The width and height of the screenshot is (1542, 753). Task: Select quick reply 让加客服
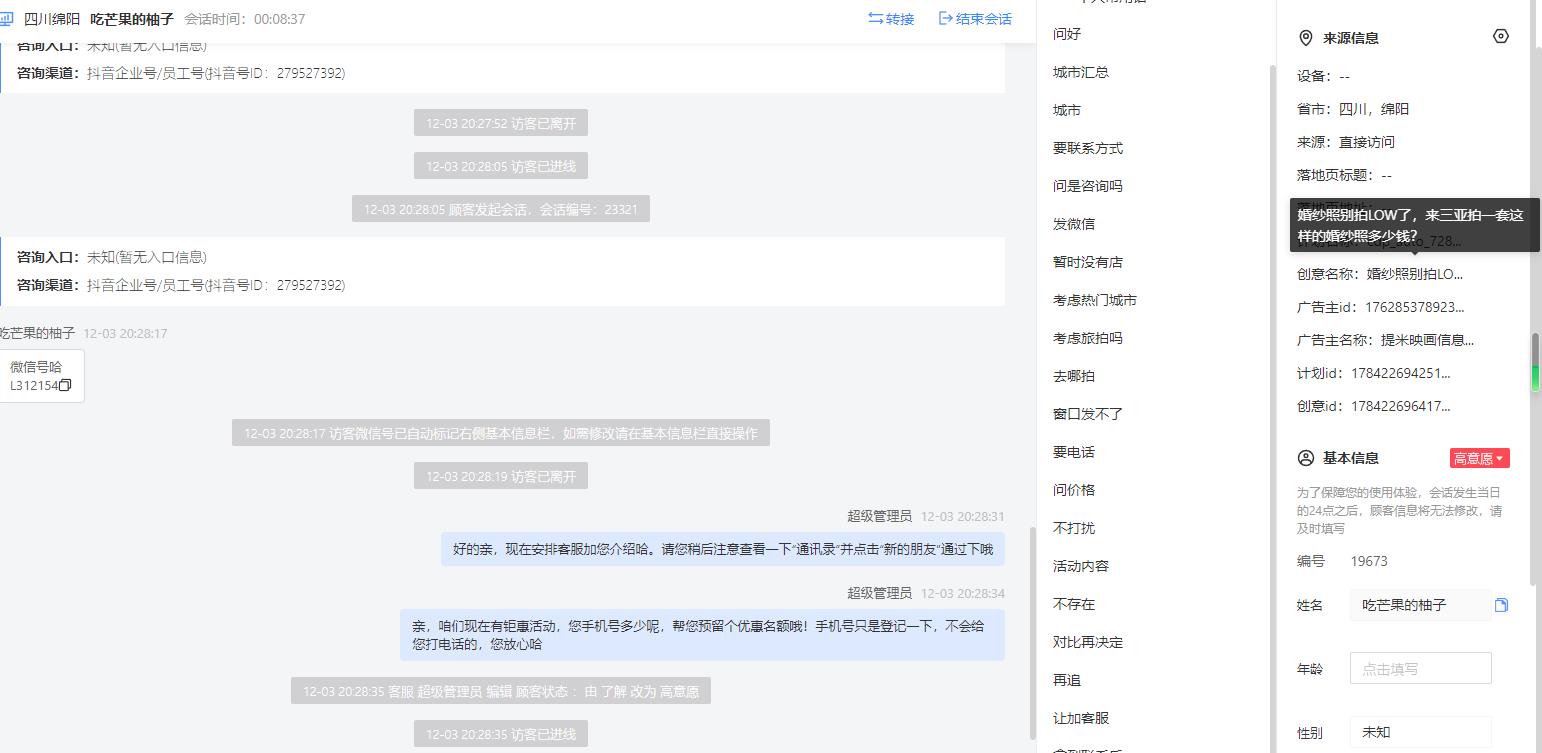(1081, 718)
